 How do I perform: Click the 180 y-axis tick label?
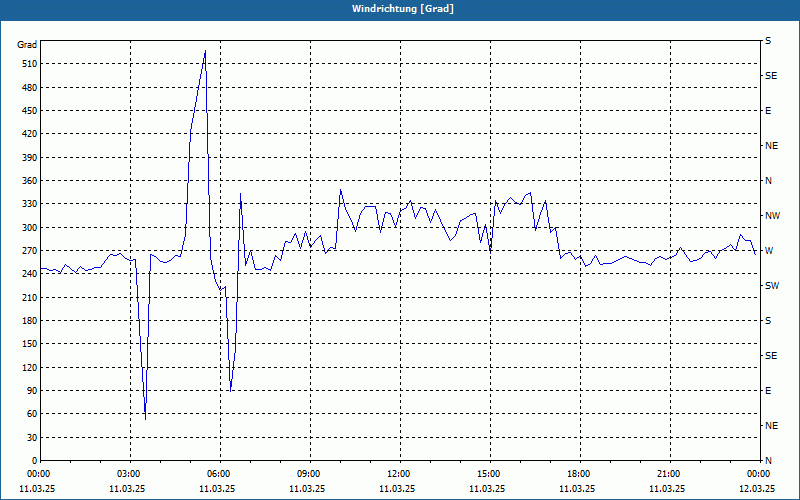click(30, 321)
